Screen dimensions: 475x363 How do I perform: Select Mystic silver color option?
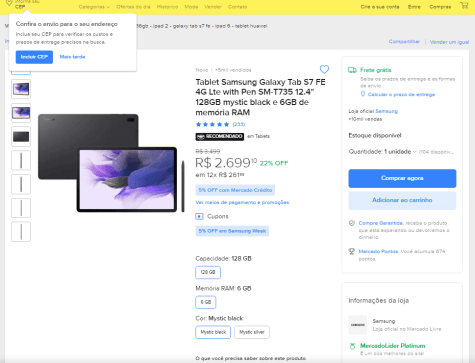pos(252,332)
